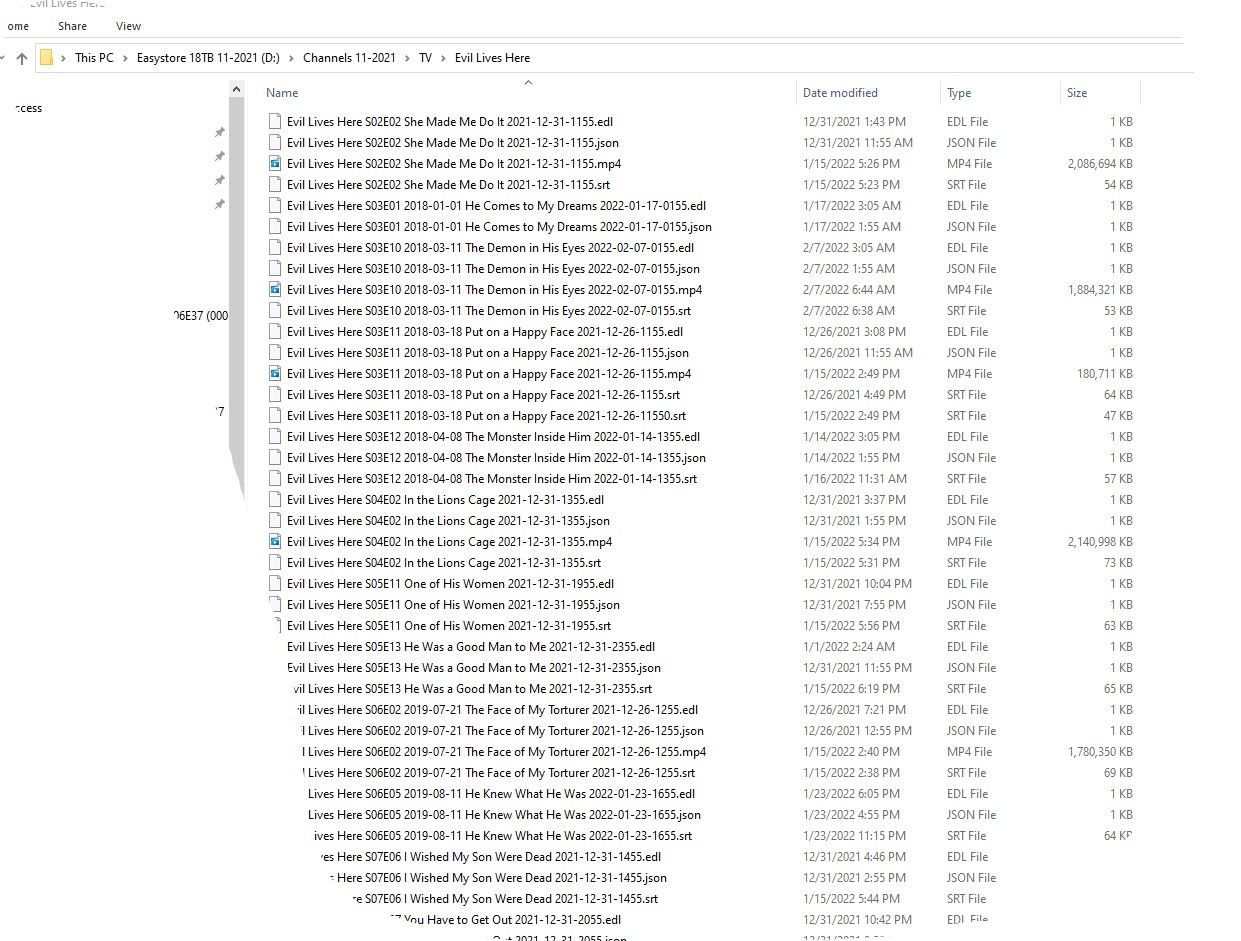Select S03E12 The Monster Inside Him .srt file name
The height and width of the screenshot is (941, 1241).
pyautogui.click(x=492, y=478)
